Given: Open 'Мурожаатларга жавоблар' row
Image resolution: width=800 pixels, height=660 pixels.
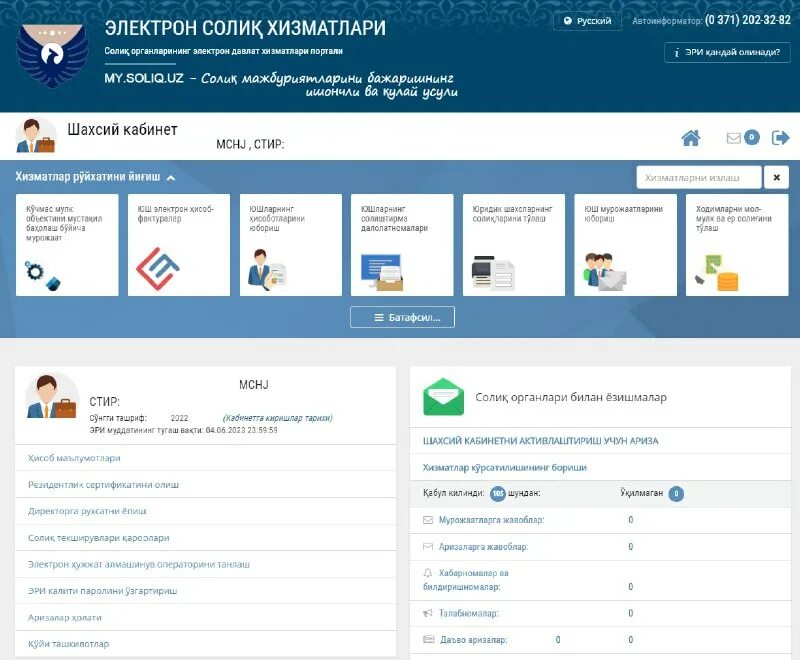Looking at the screenshot, I should pyautogui.click(x=601, y=520).
